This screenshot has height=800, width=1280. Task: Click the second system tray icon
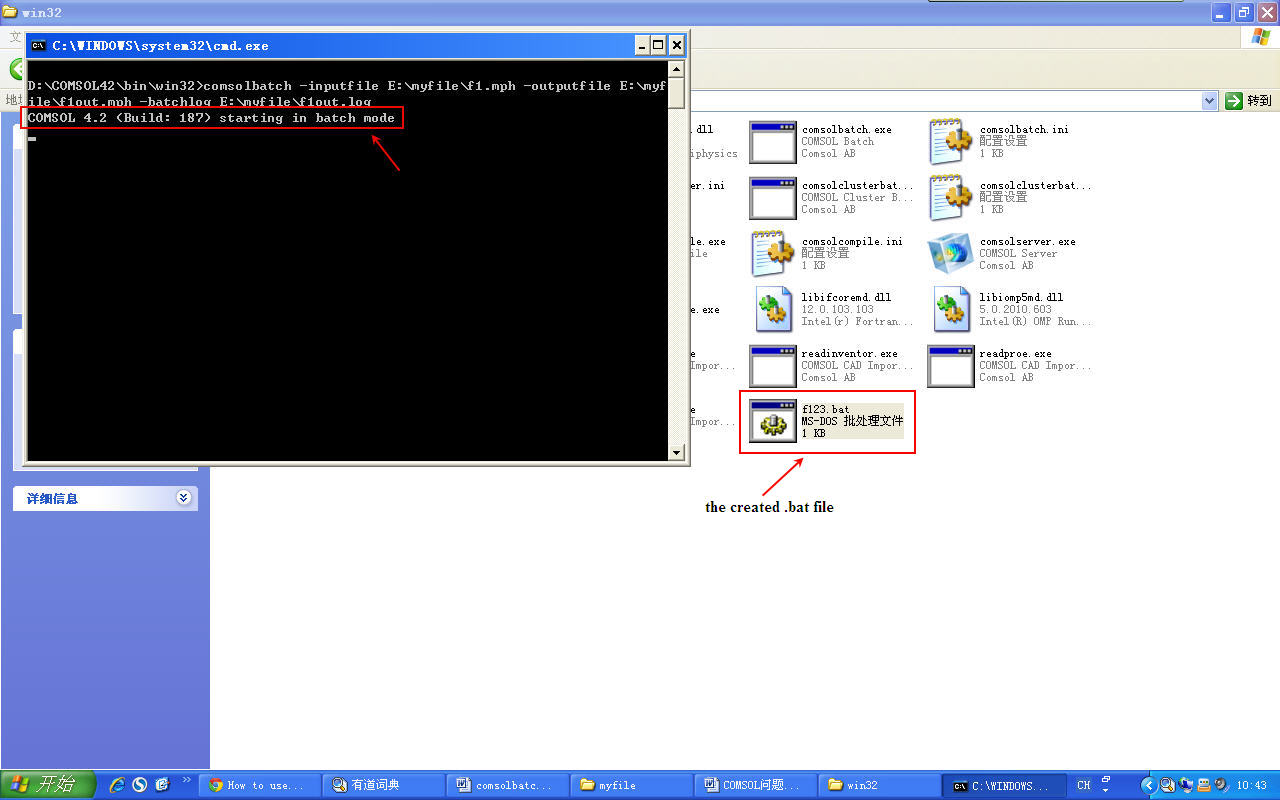1186,785
